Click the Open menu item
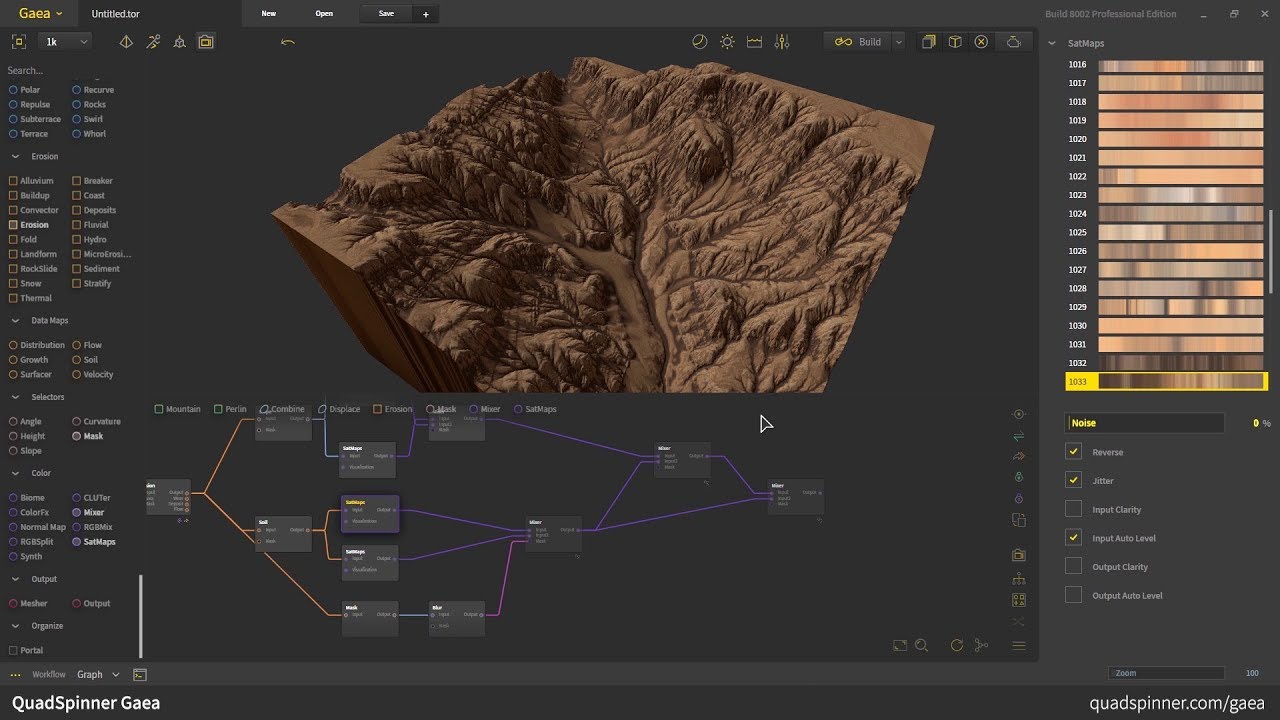 (324, 14)
